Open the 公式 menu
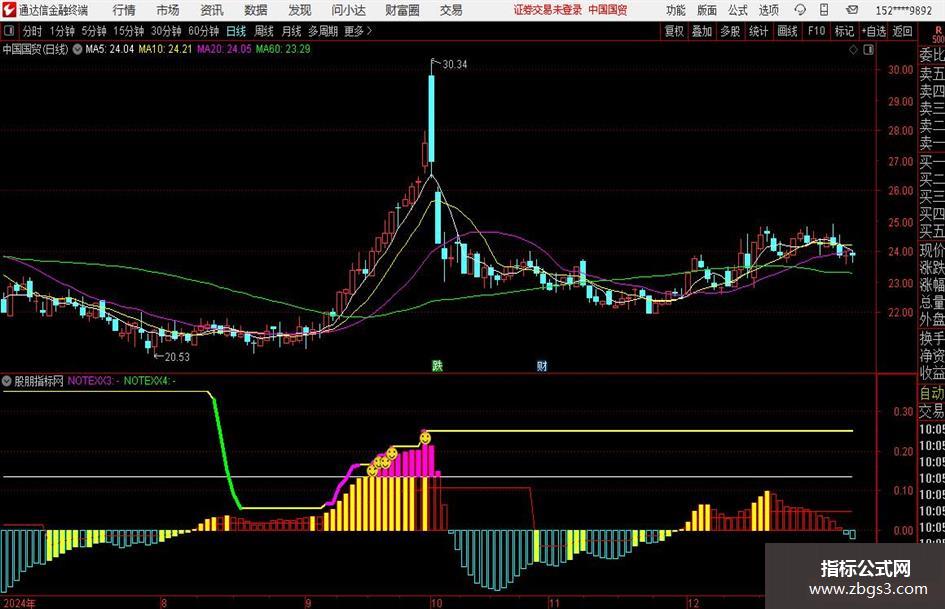The height and width of the screenshot is (609, 945). pos(737,10)
